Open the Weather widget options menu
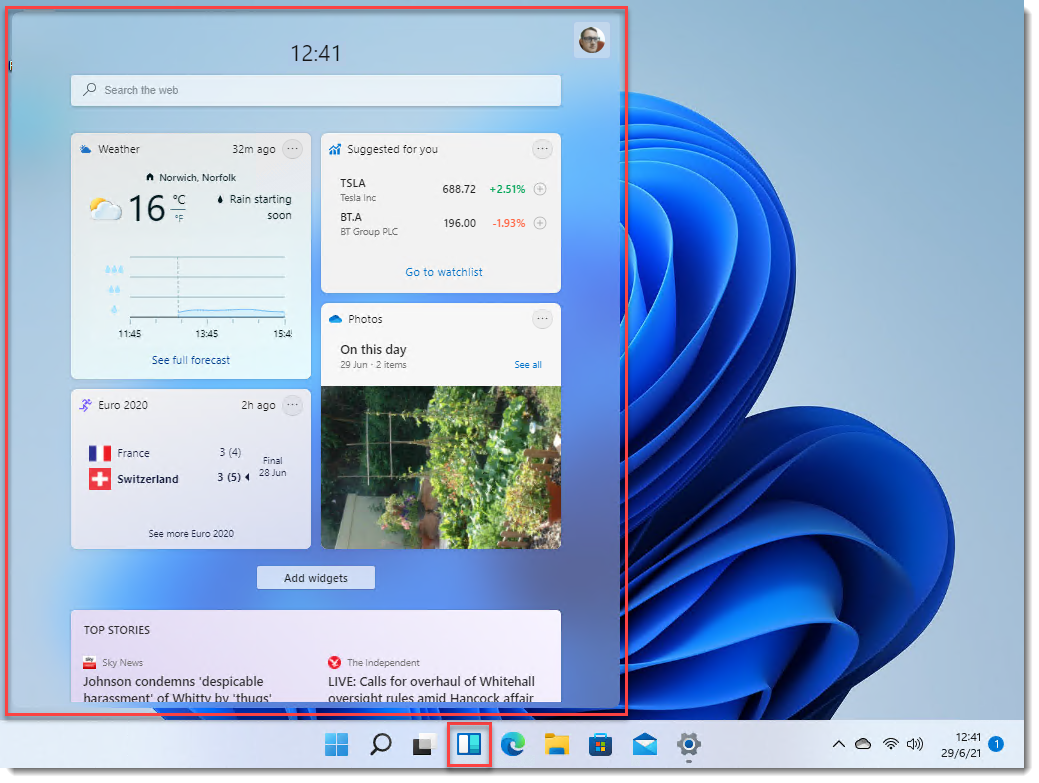The image size is (1039, 783). pos(292,148)
